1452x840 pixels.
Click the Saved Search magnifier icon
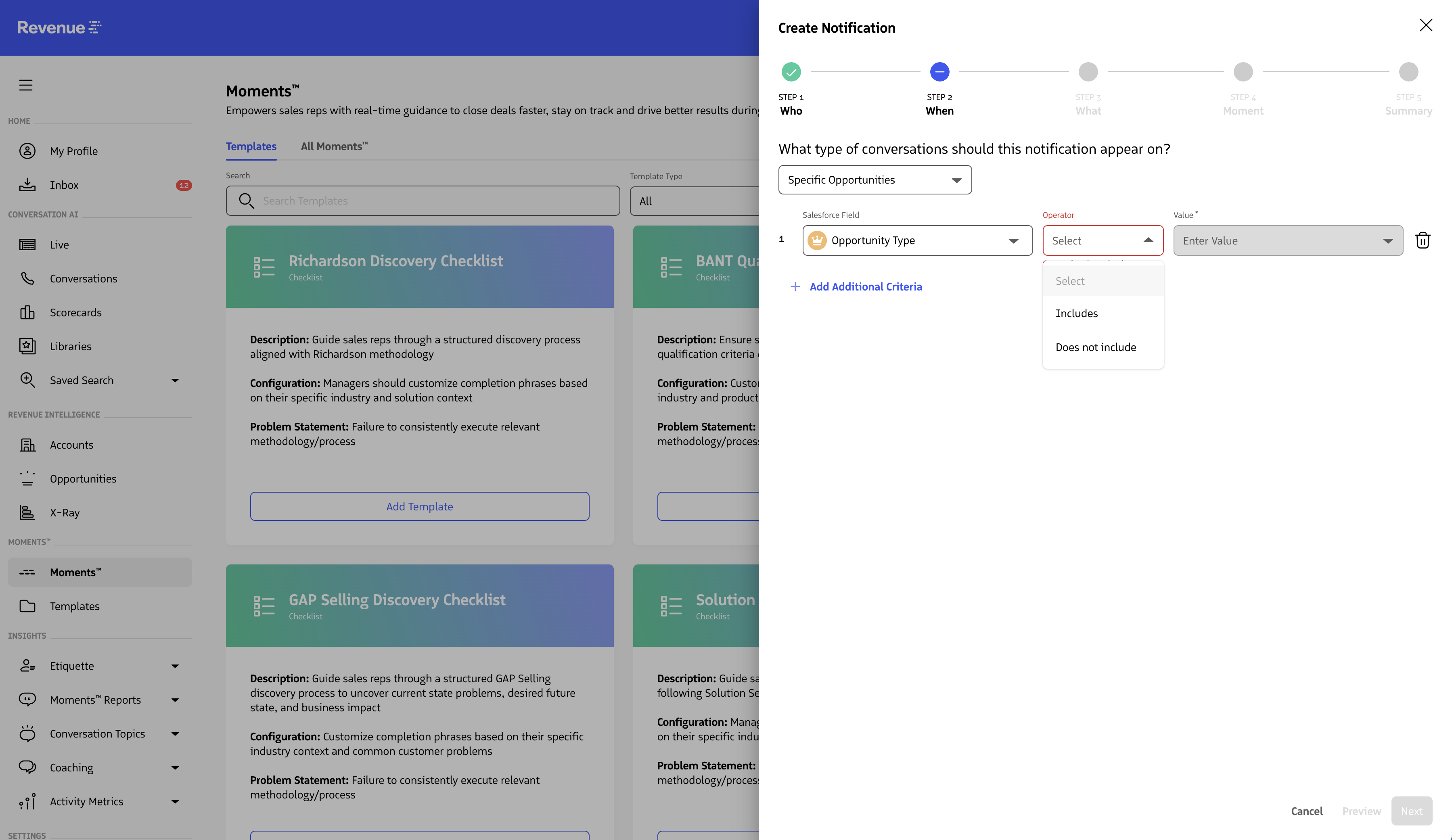click(x=27, y=380)
